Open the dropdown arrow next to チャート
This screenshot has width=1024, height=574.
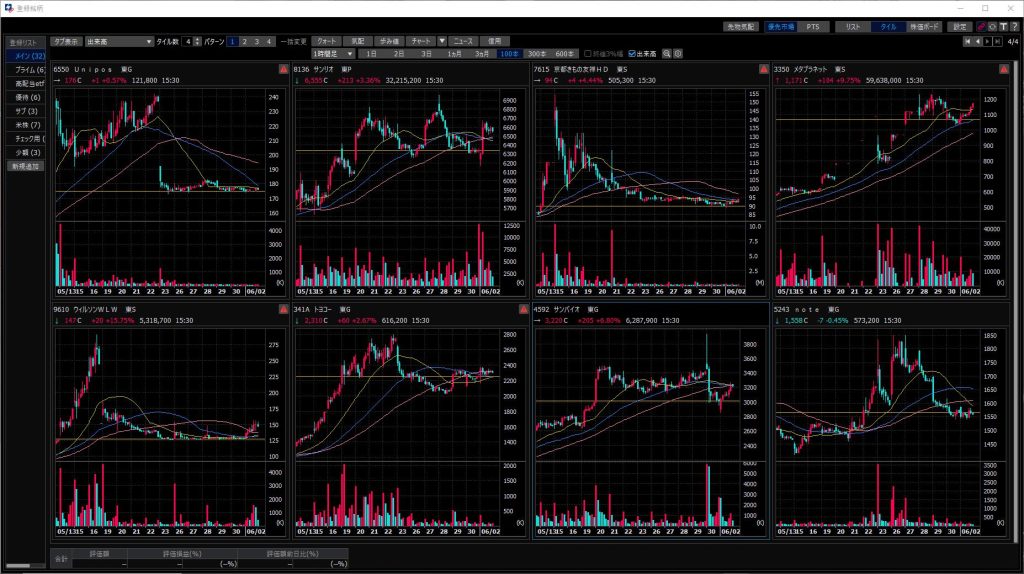(442, 41)
